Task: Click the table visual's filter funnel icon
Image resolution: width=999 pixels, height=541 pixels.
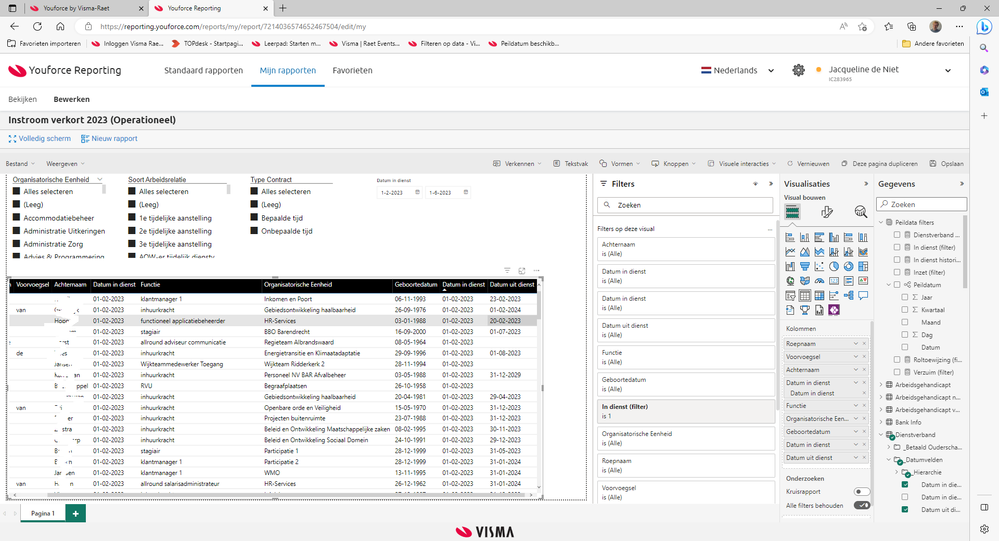Action: point(507,271)
